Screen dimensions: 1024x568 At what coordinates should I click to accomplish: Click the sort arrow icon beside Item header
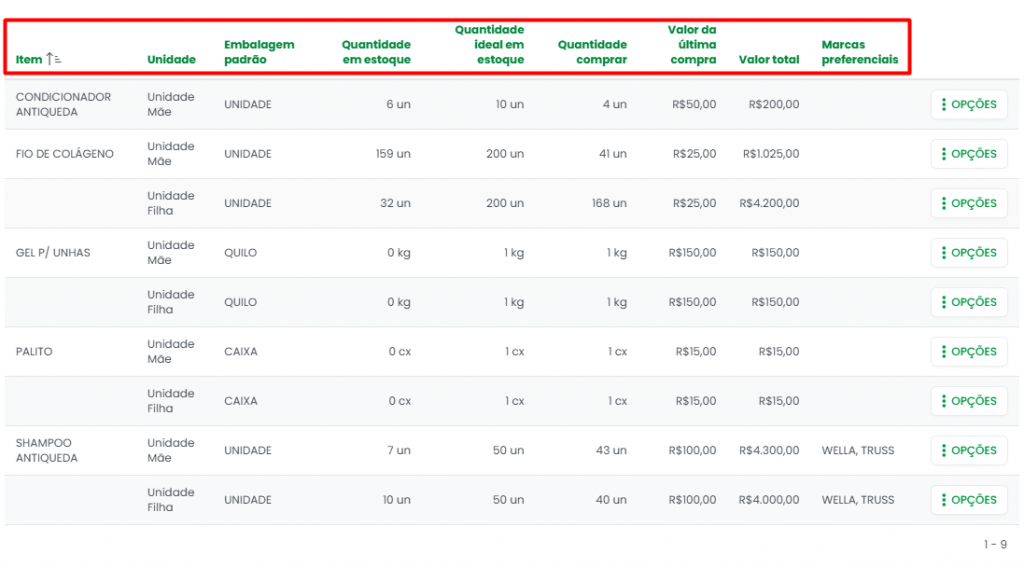coord(54,59)
